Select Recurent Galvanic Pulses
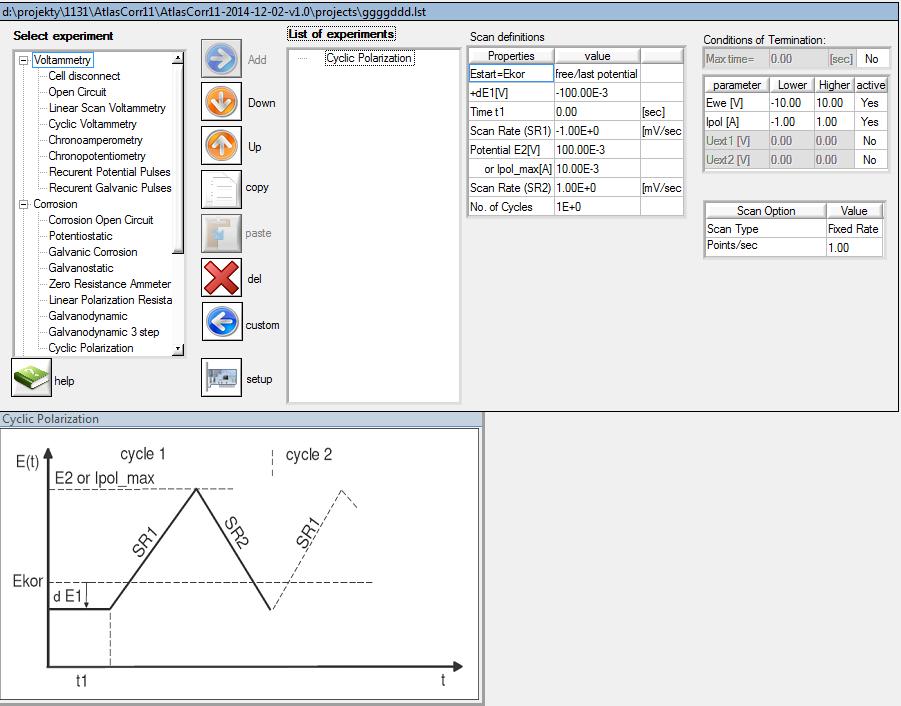 pos(110,188)
